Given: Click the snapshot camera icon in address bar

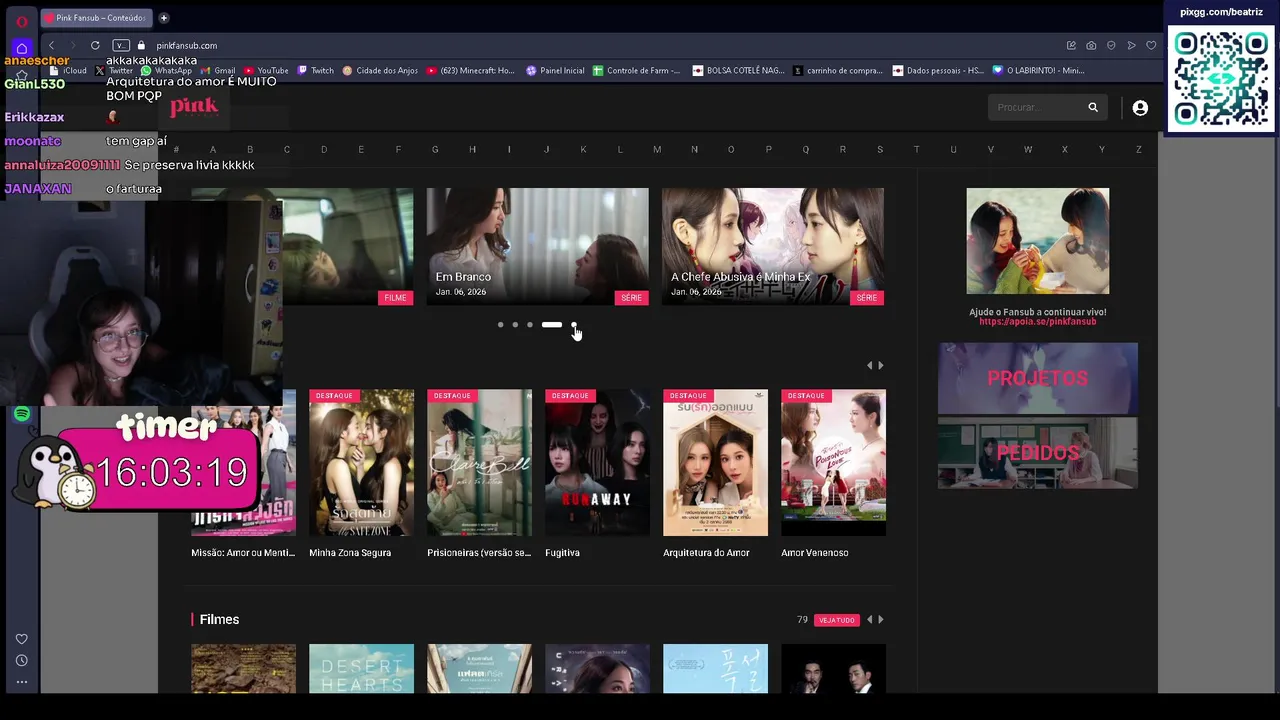Looking at the screenshot, I should [1091, 45].
